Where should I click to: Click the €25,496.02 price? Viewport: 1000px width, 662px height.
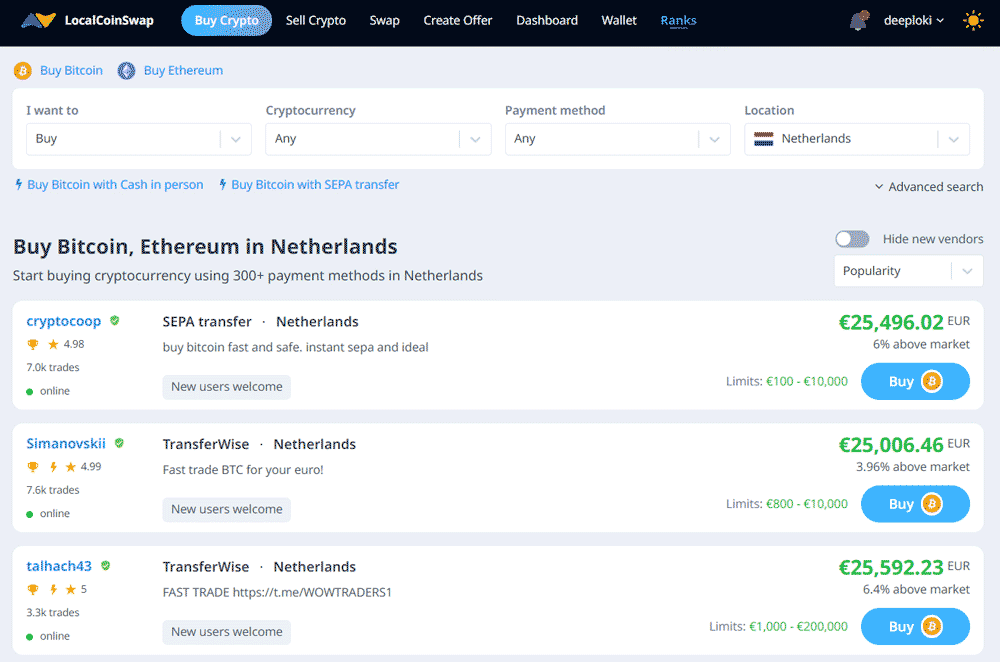click(x=891, y=322)
